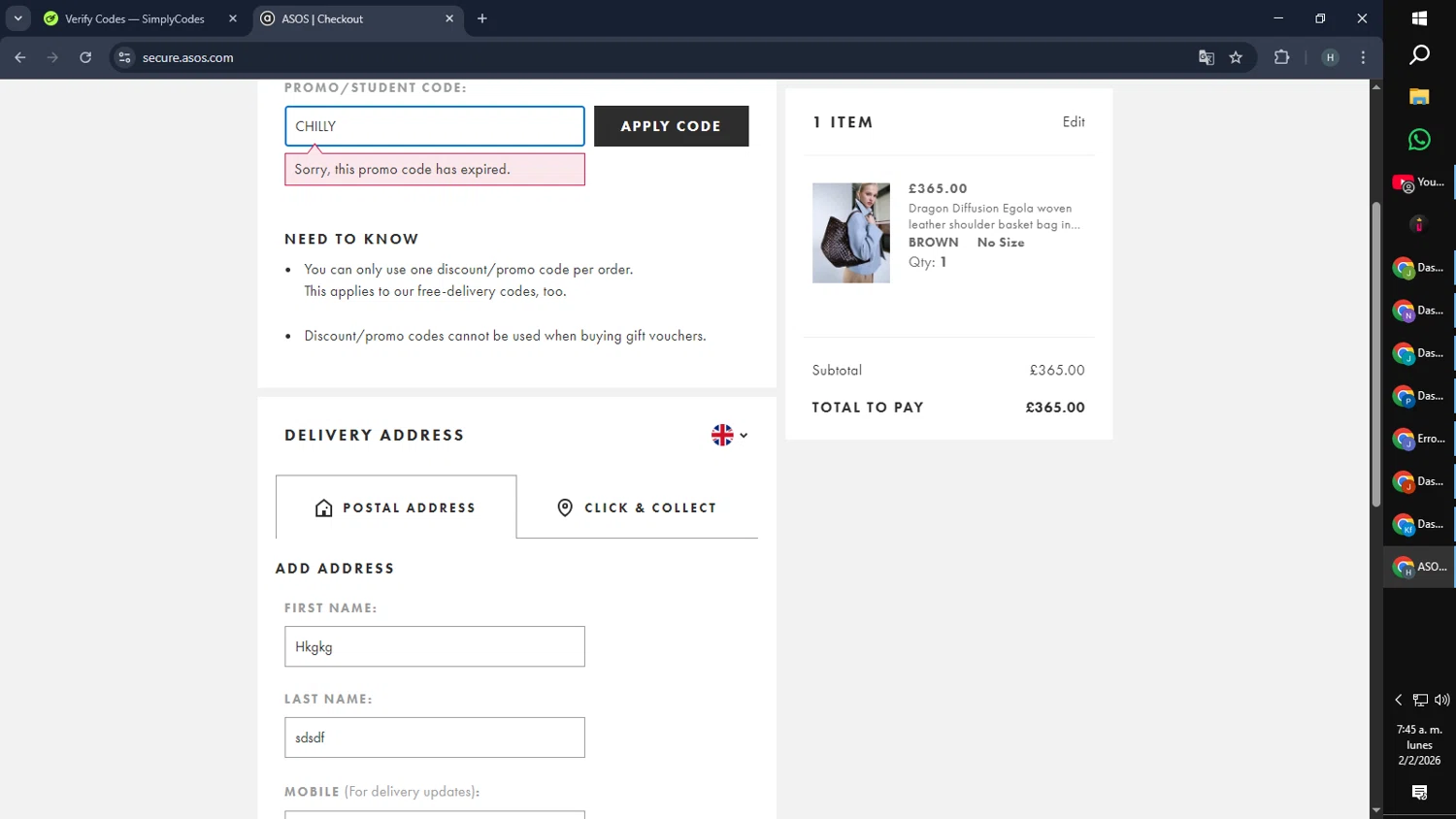Open Chrome profile H avatar
This screenshot has height=819, width=1456.
pos(1330,57)
